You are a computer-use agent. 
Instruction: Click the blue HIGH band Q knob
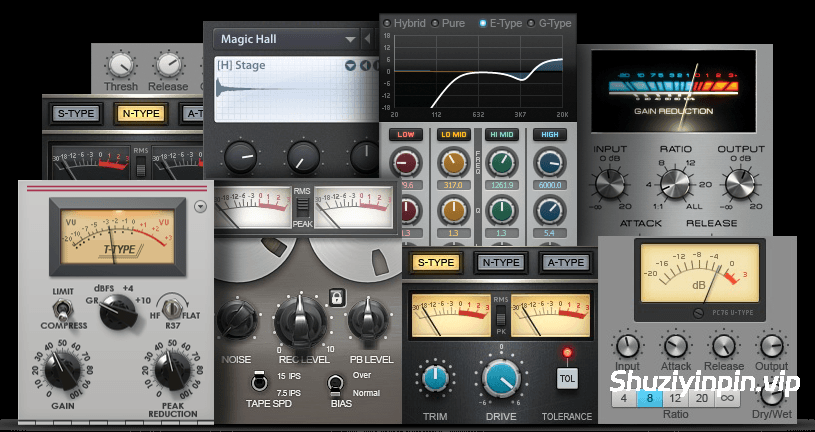[x=550, y=211]
